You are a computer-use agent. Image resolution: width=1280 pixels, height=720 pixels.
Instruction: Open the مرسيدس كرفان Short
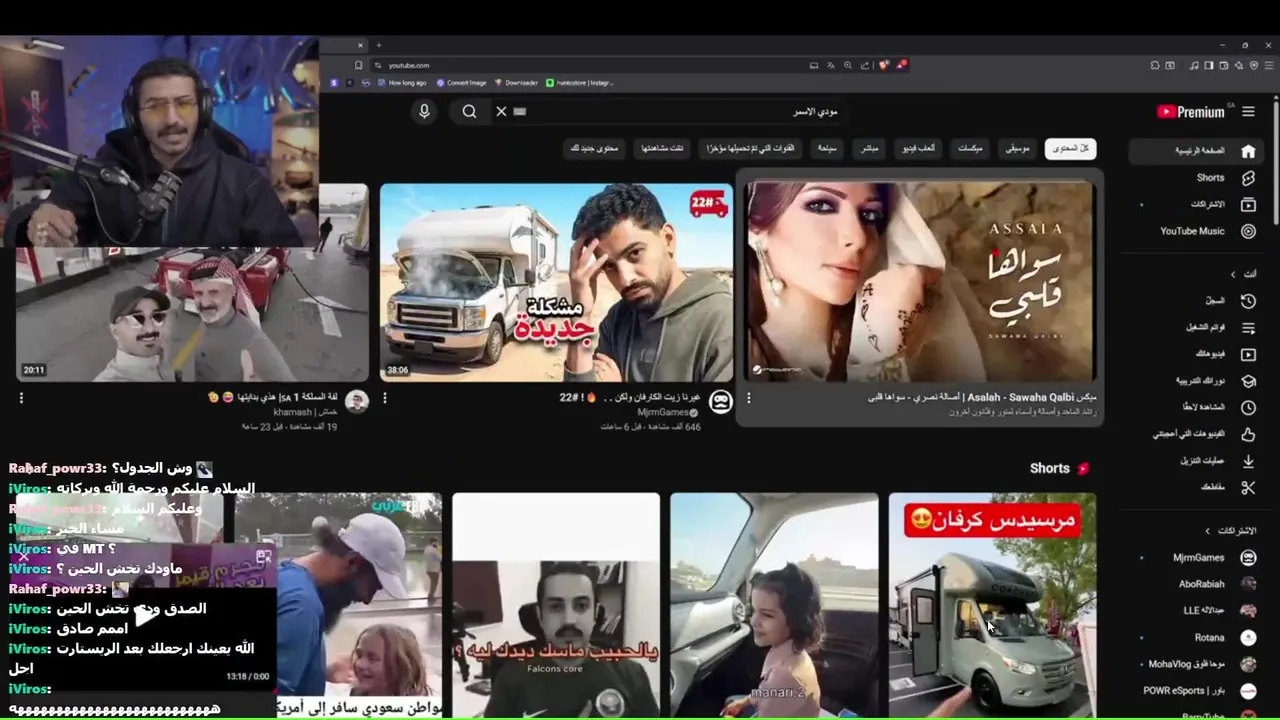[x=992, y=606]
